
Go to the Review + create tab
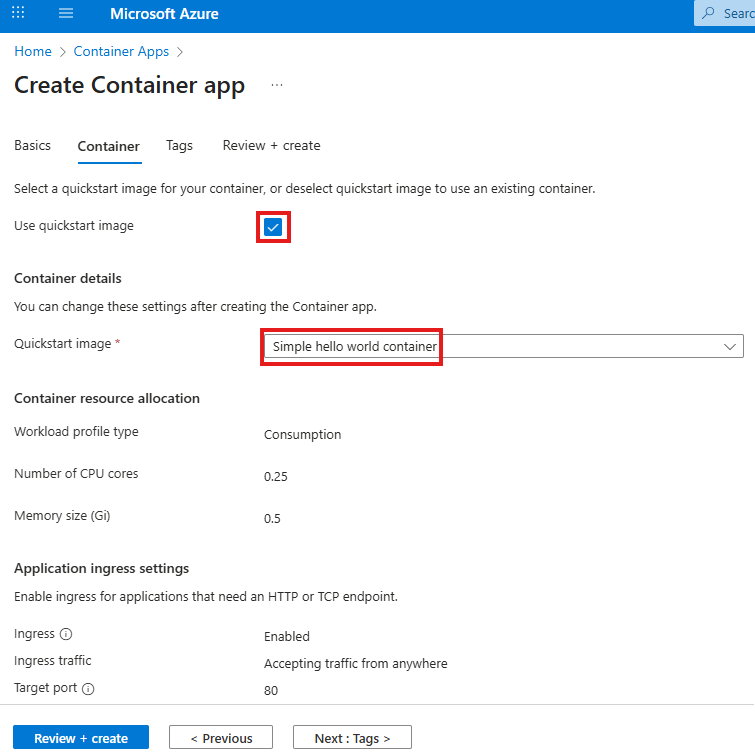271,146
